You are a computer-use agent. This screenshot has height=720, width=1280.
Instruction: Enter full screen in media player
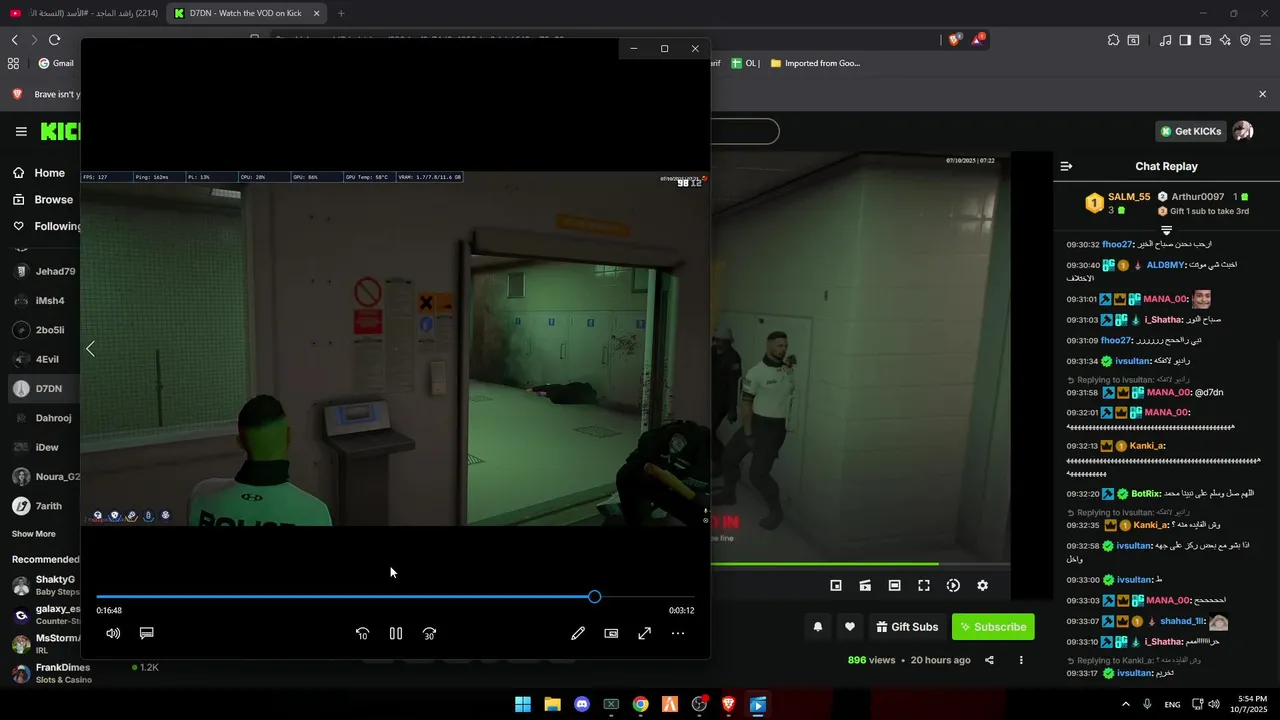pos(645,633)
